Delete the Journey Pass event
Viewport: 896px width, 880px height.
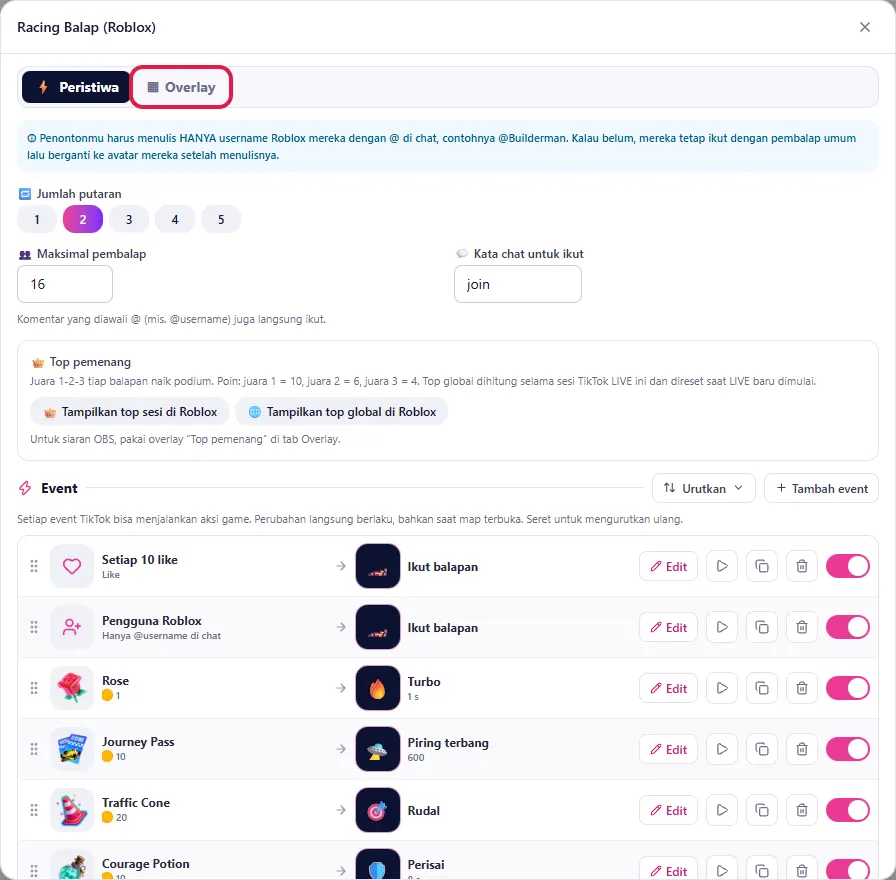[802, 749]
